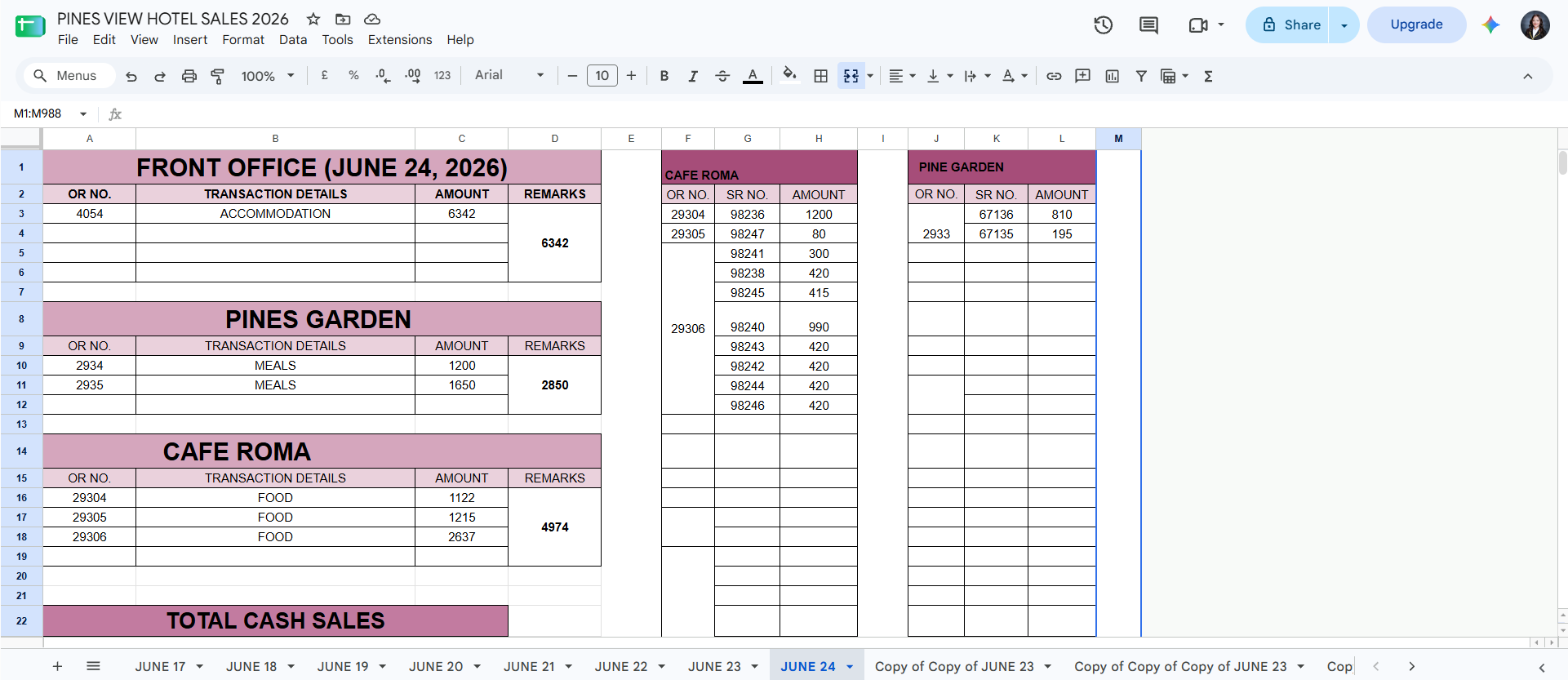Toggle italic formatting
1568x680 pixels.
[693, 76]
